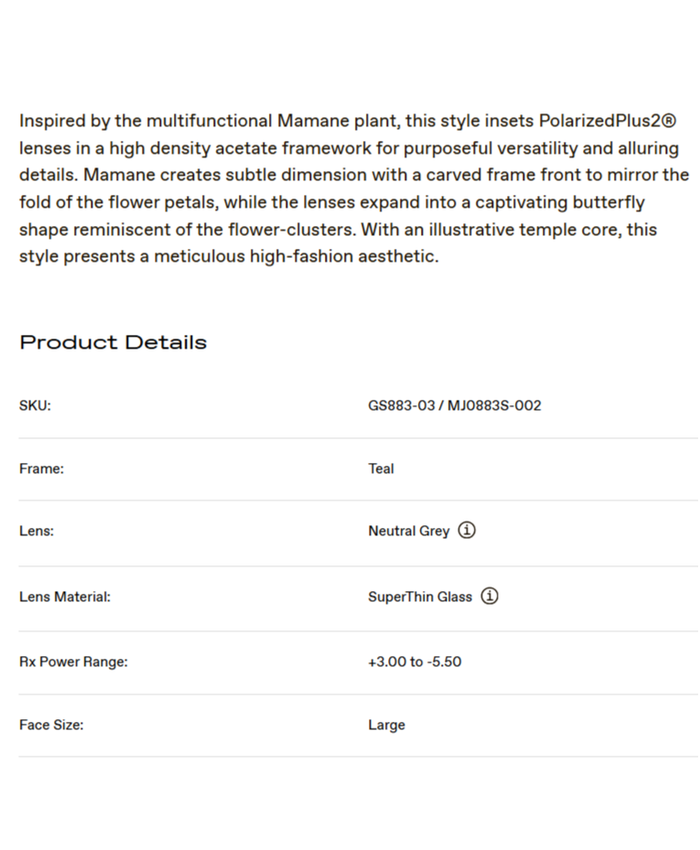
Task: Click the SuperThin Glass material text
Action: [x=420, y=597]
